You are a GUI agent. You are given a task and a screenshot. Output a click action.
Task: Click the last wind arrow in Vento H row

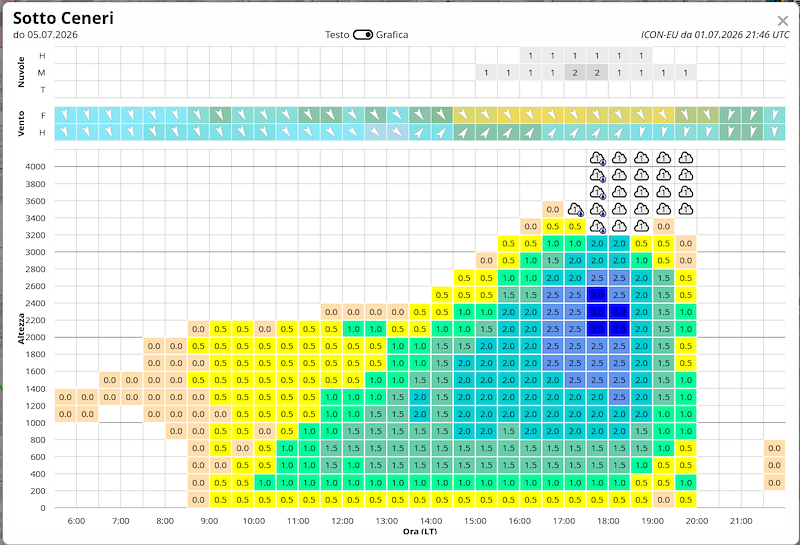point(774,132)
